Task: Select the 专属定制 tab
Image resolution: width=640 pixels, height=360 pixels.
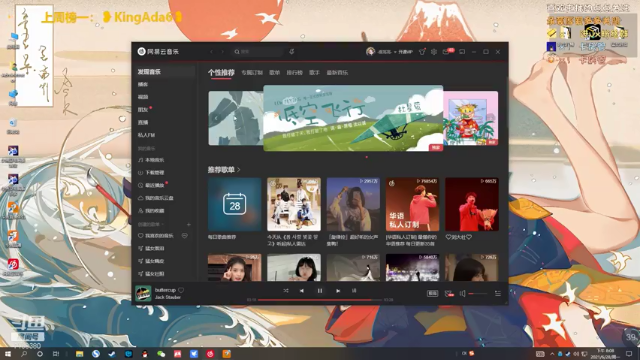Action: tap(252, 73)
